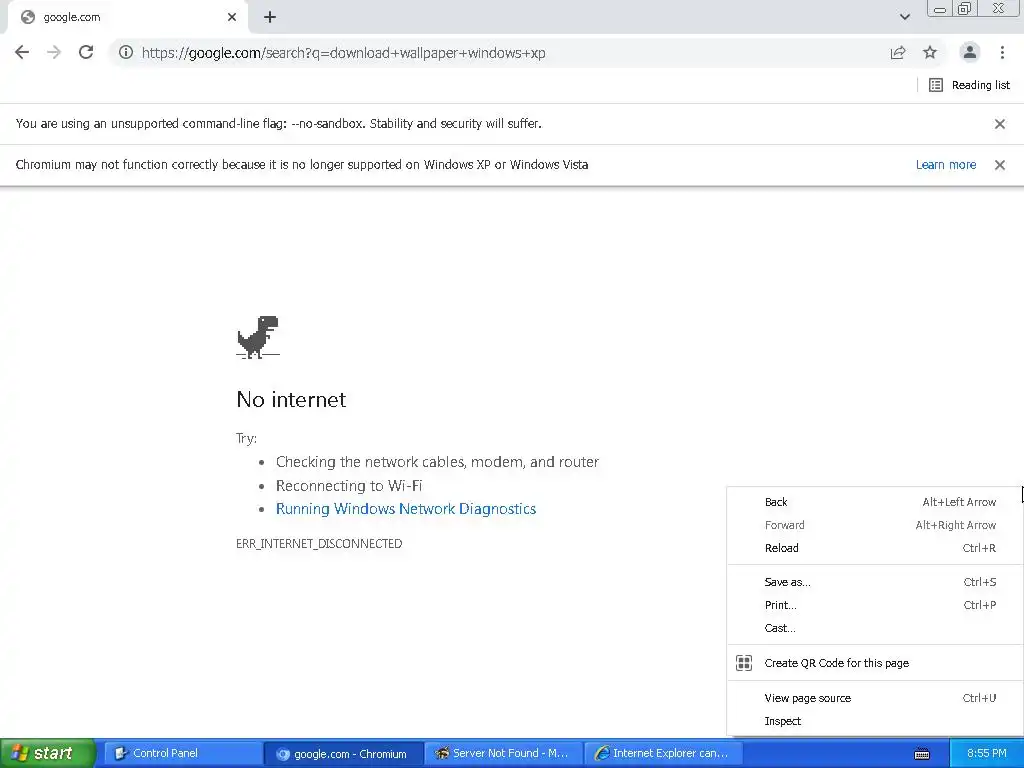This screenshot has width=1024, height=768.
Task: Choose View page source in context menu
Action: [x=874, y=698]
